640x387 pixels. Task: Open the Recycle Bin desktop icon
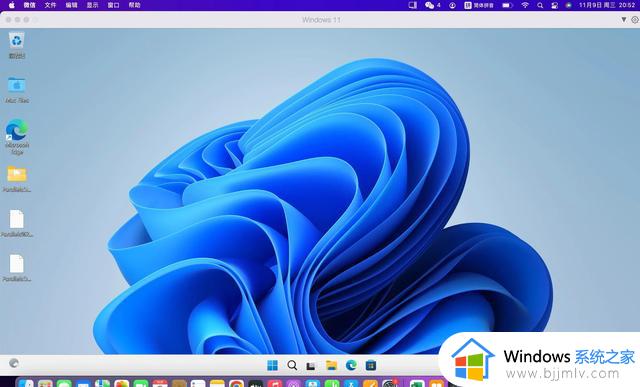click(x=17, y=45)
